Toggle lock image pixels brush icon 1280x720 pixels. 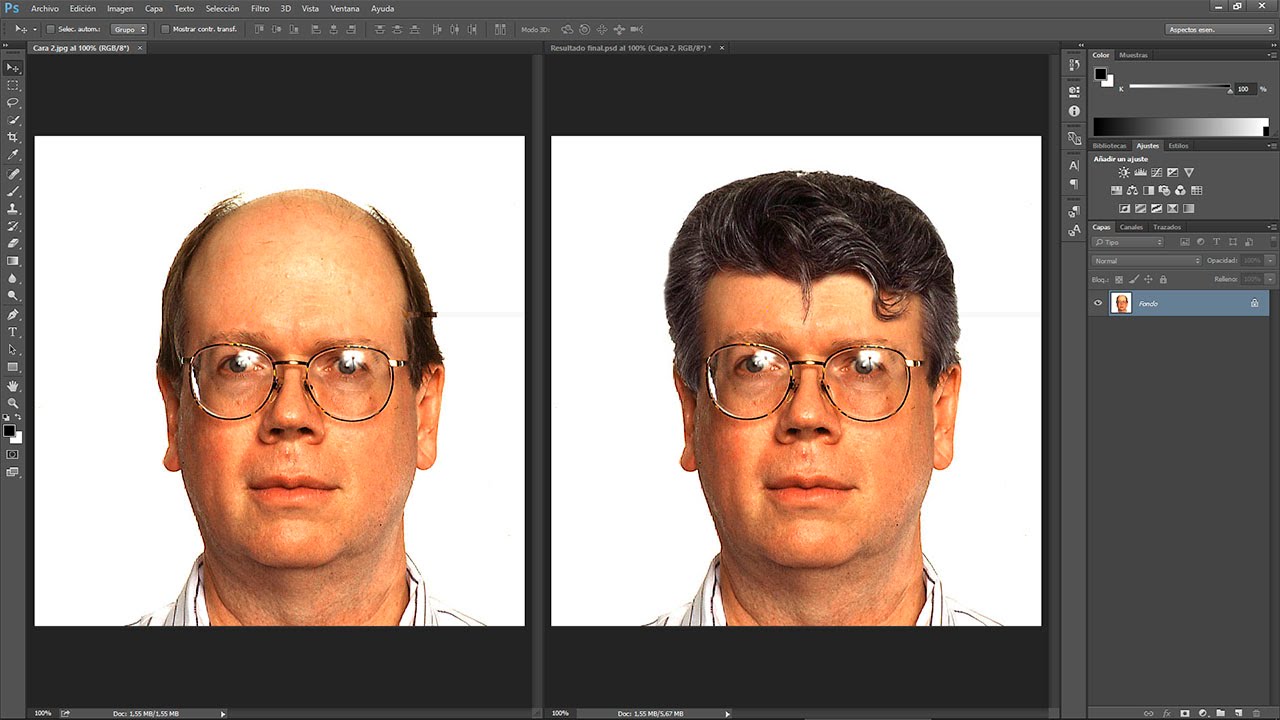click(x=1133, y=279)
